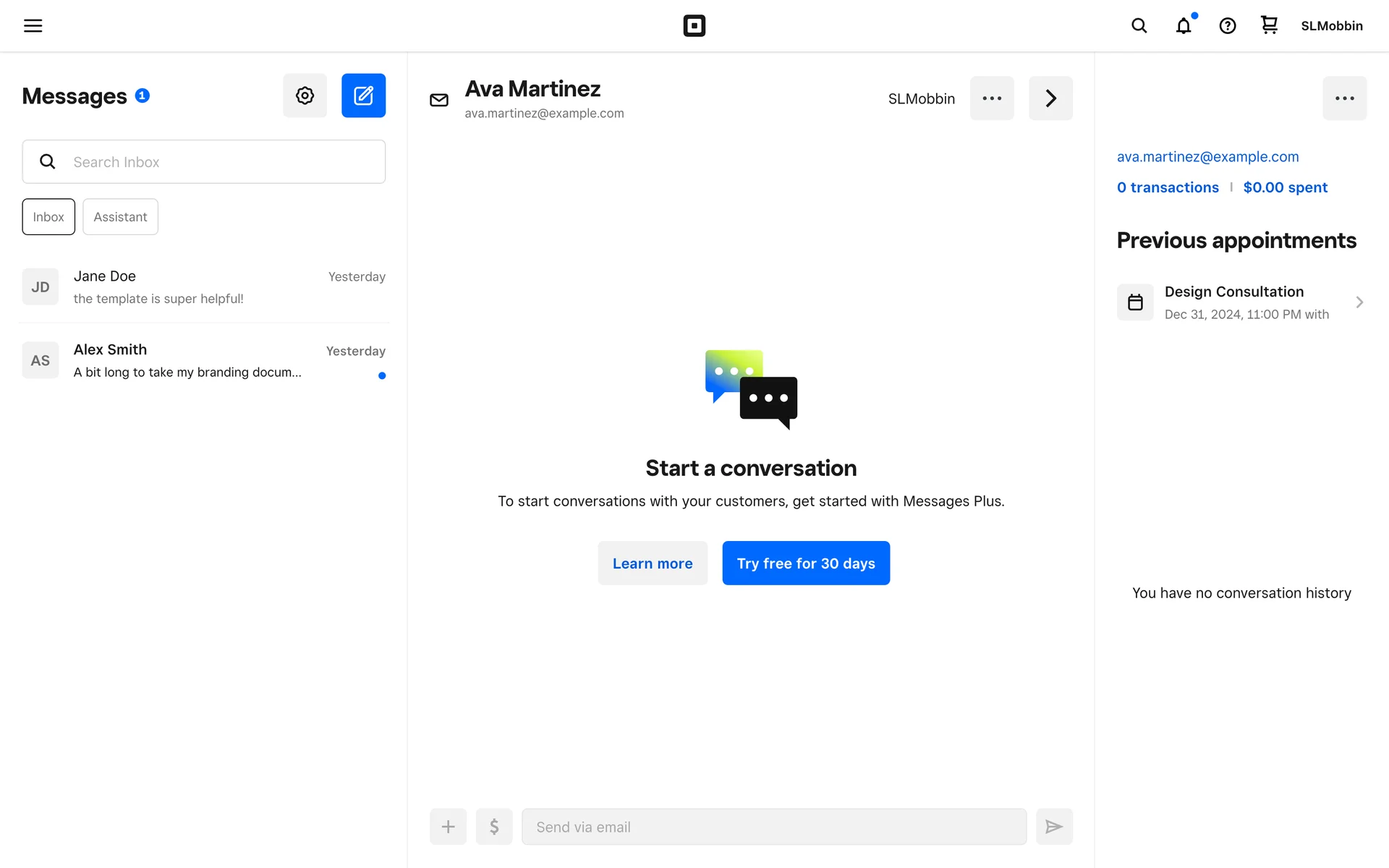Open conversation more options menu
This screenshot has width=1389, height=868.
[992, 98]
